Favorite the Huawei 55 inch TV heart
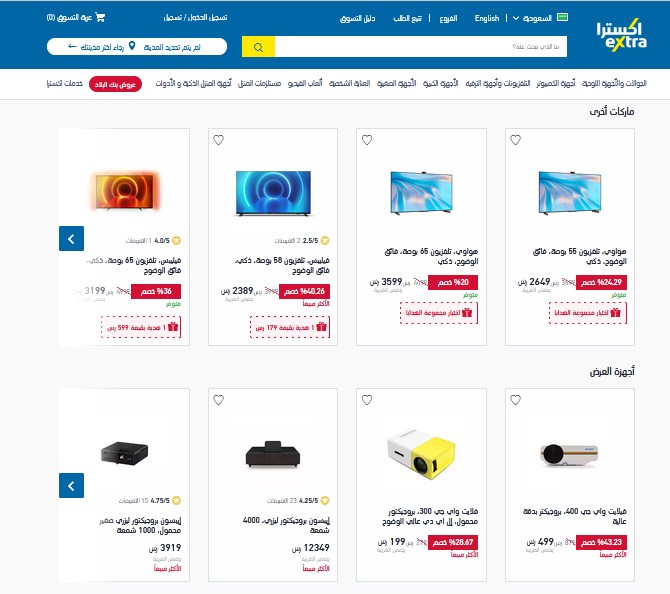The image size is (670, 594). click(515, 140)
